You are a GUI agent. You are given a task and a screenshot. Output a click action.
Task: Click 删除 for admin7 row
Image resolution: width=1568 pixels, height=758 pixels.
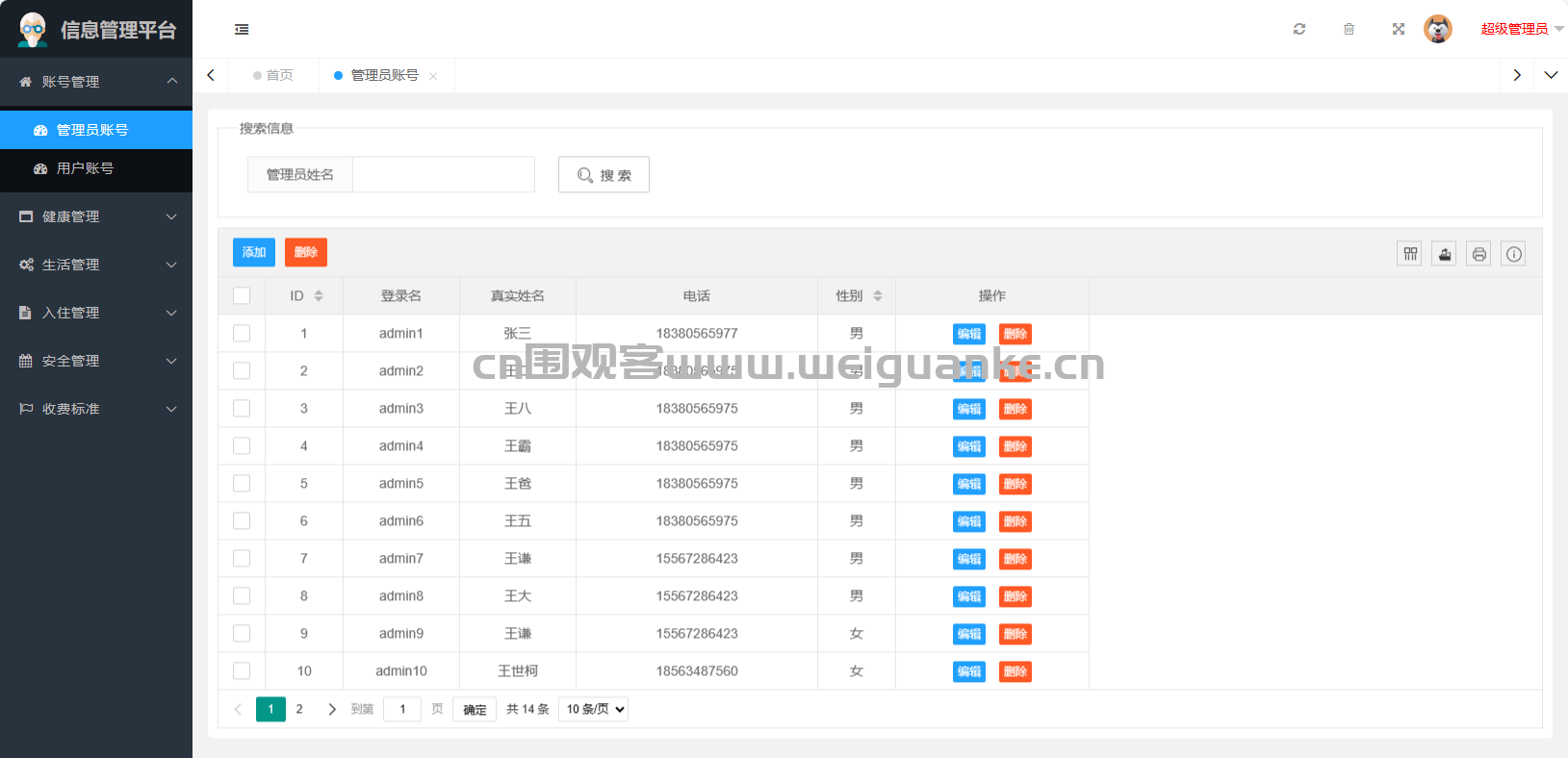pyautogui.click(x=1015, y=559)
